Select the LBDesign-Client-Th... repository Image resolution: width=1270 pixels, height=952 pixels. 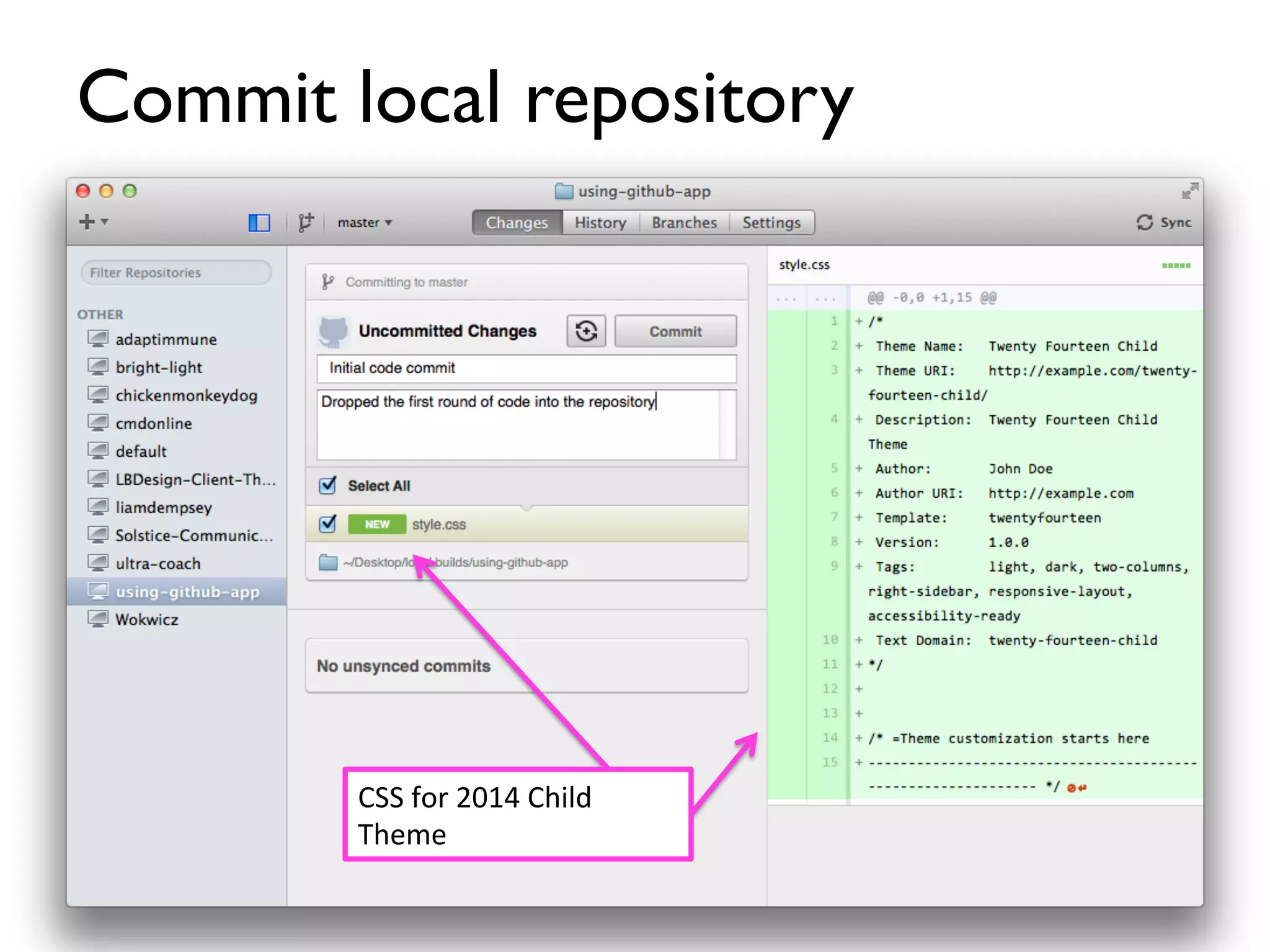point(177,479)
